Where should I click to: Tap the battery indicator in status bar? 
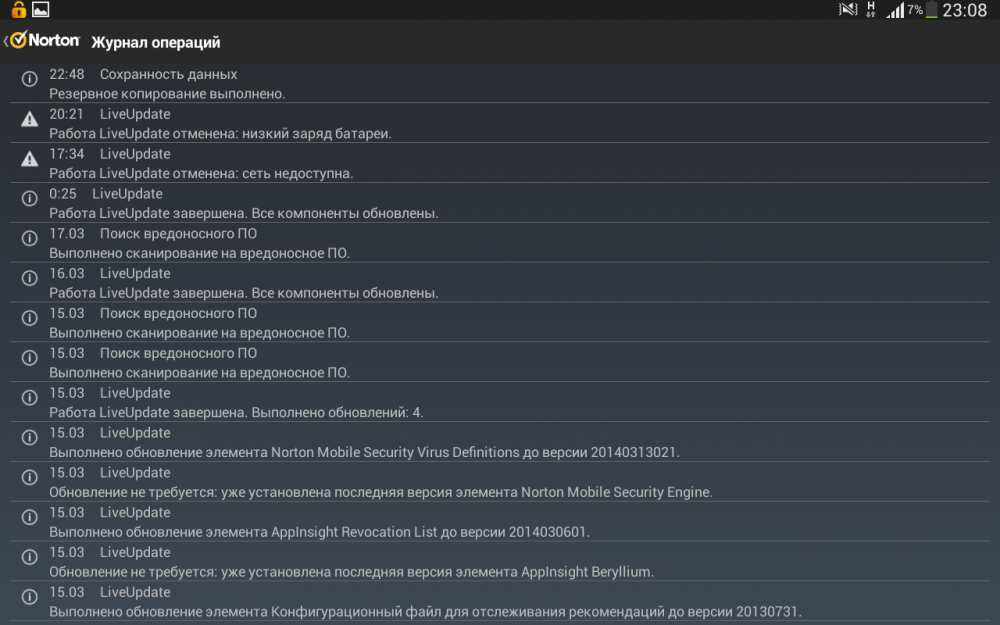932,10
